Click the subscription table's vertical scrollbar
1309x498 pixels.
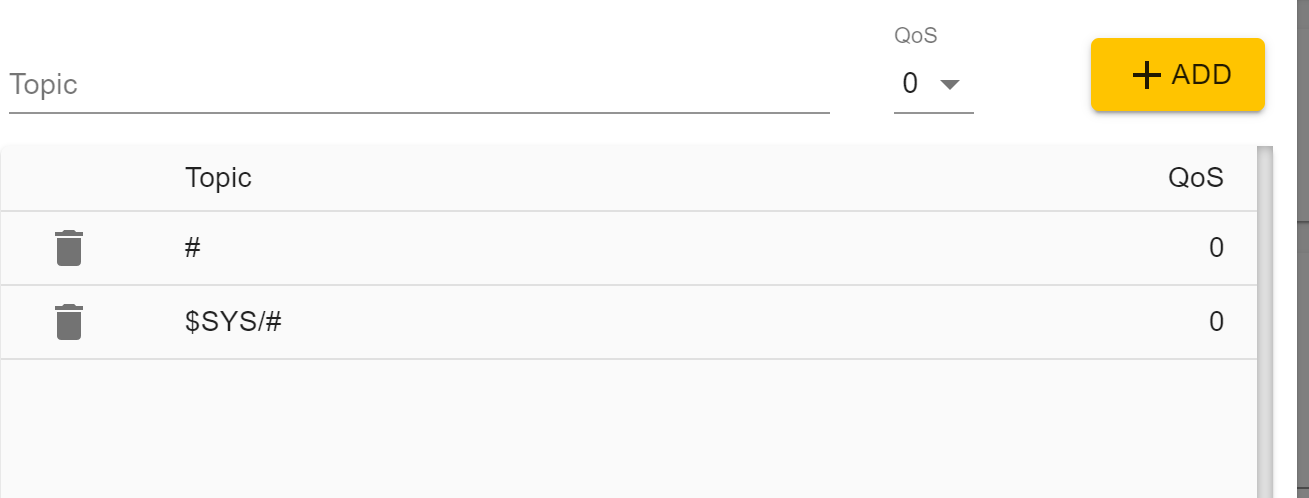click(x=1265, y=320)
